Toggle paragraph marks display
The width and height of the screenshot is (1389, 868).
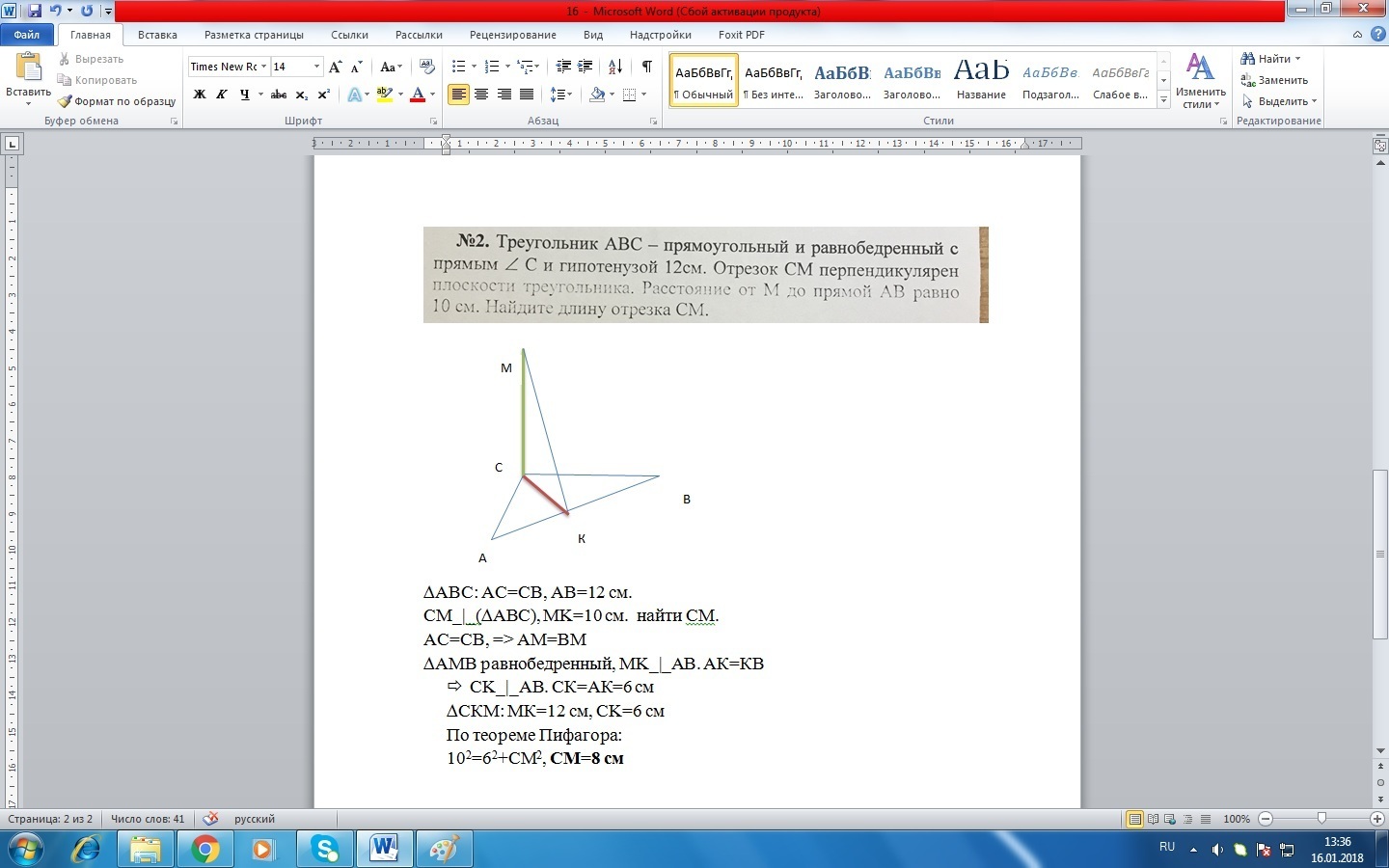646,67
